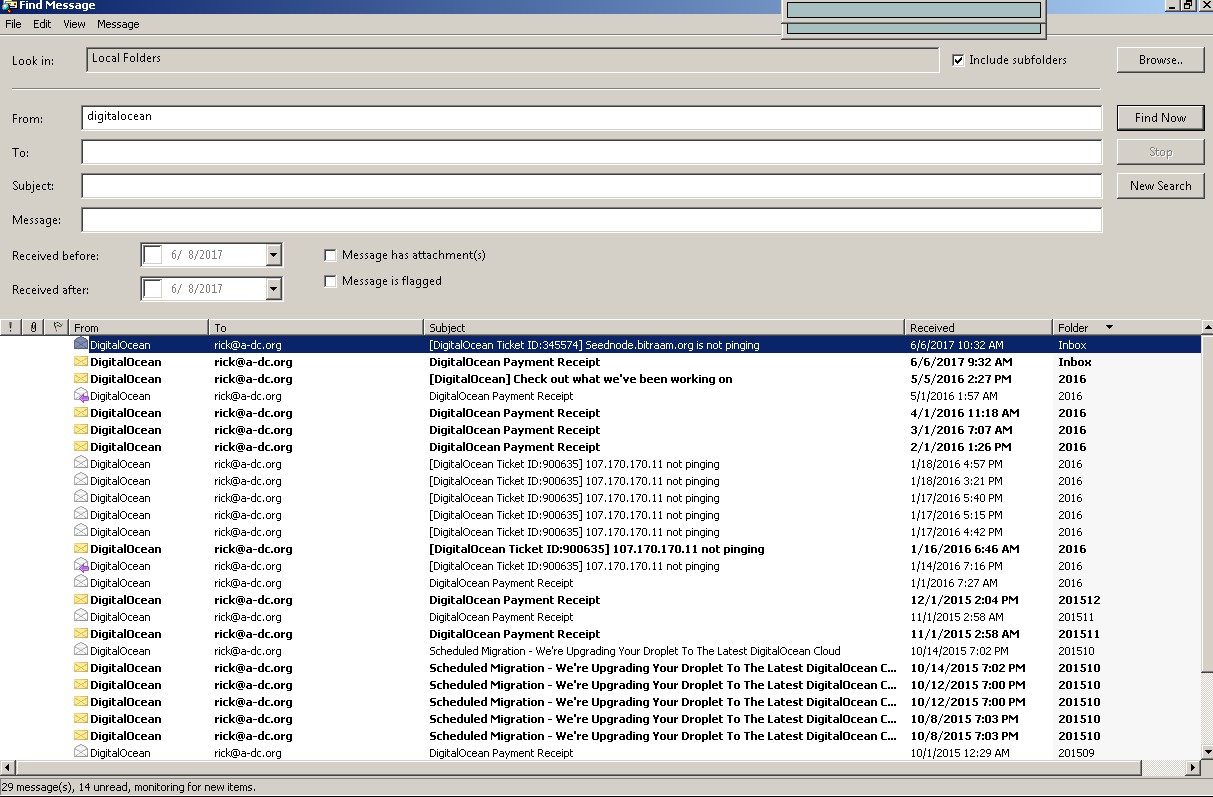Click the New Search button
Viewport: 1213px width, 797px height.
pyautogui.click(x=1160, y=186)
